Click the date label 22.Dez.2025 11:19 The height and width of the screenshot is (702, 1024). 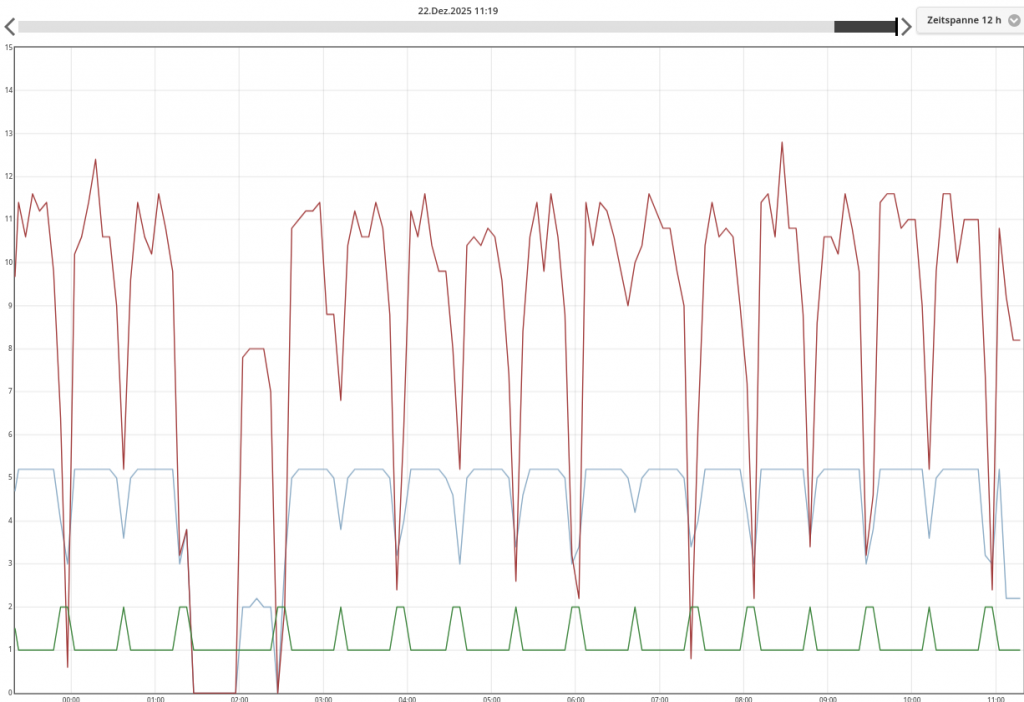458,11
